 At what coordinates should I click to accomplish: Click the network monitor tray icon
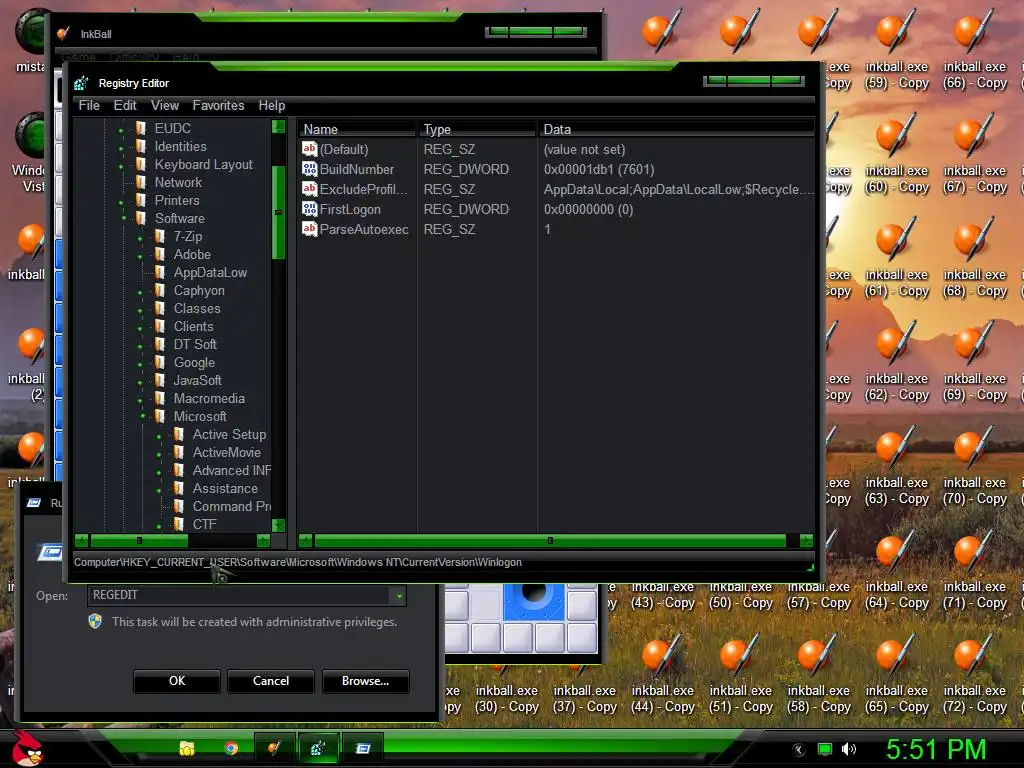tap(825, 749)
